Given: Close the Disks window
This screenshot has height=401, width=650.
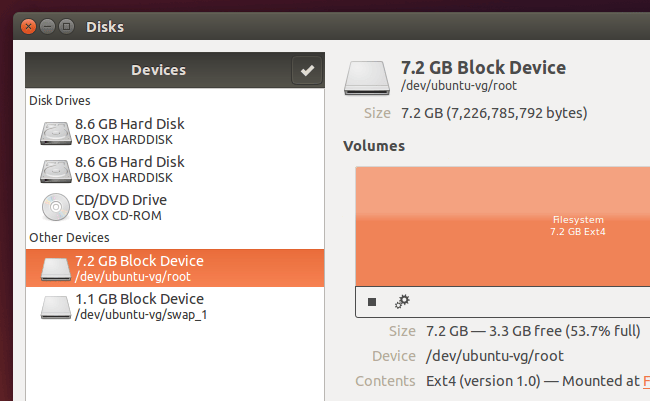Looking at the screenshot, I should coord(27,25).
